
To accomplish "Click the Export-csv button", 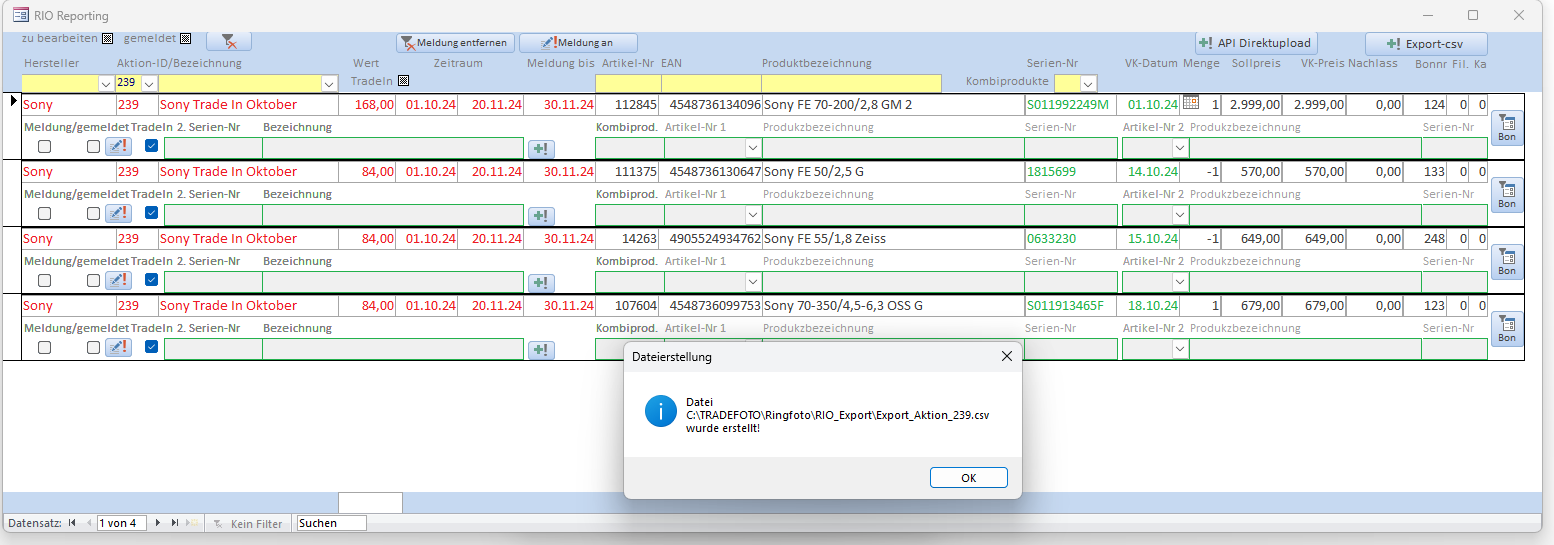I will click(x=1426, y=44).
